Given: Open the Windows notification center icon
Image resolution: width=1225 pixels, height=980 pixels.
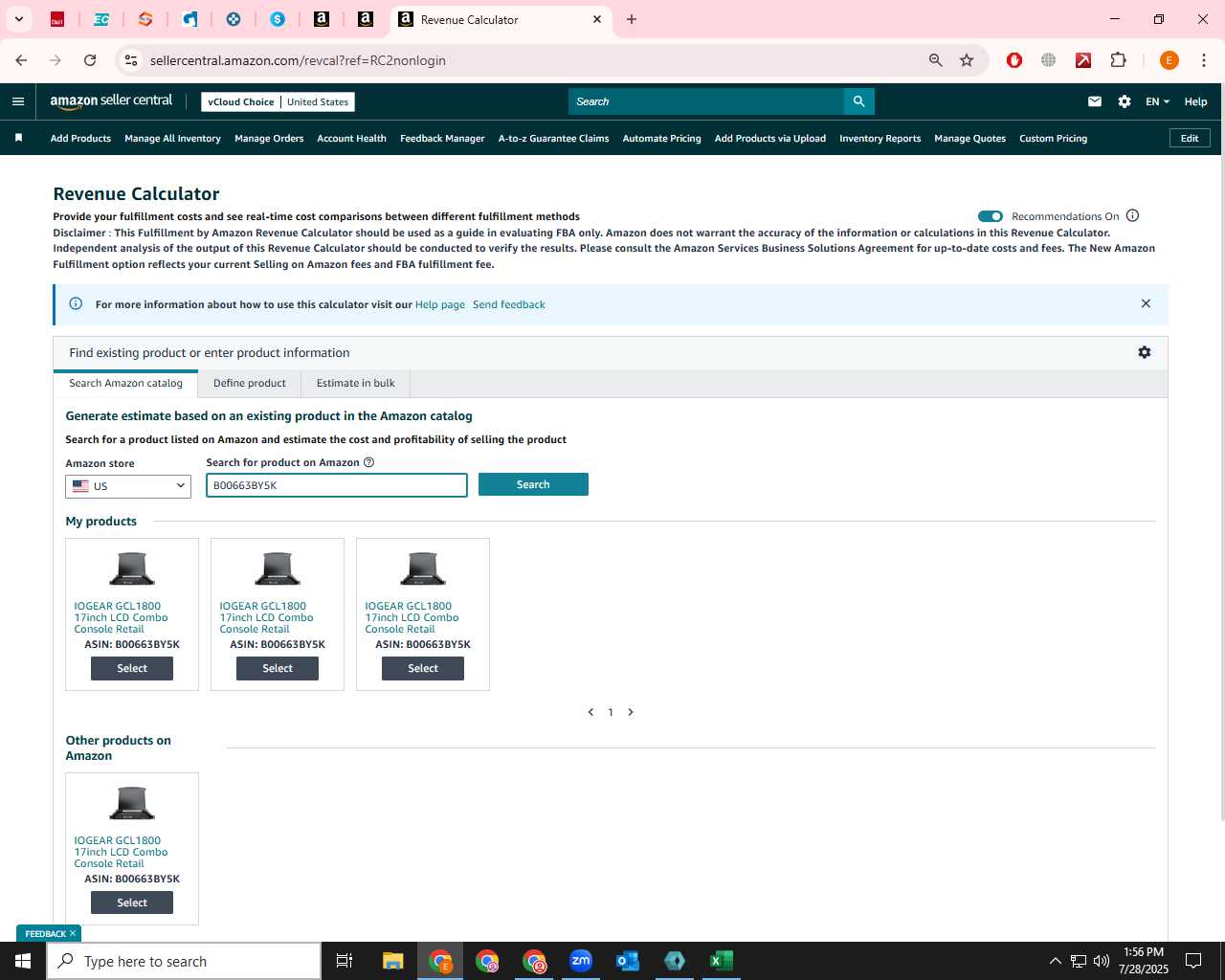Looking at the screenshot, I should tap(1193, 961).
